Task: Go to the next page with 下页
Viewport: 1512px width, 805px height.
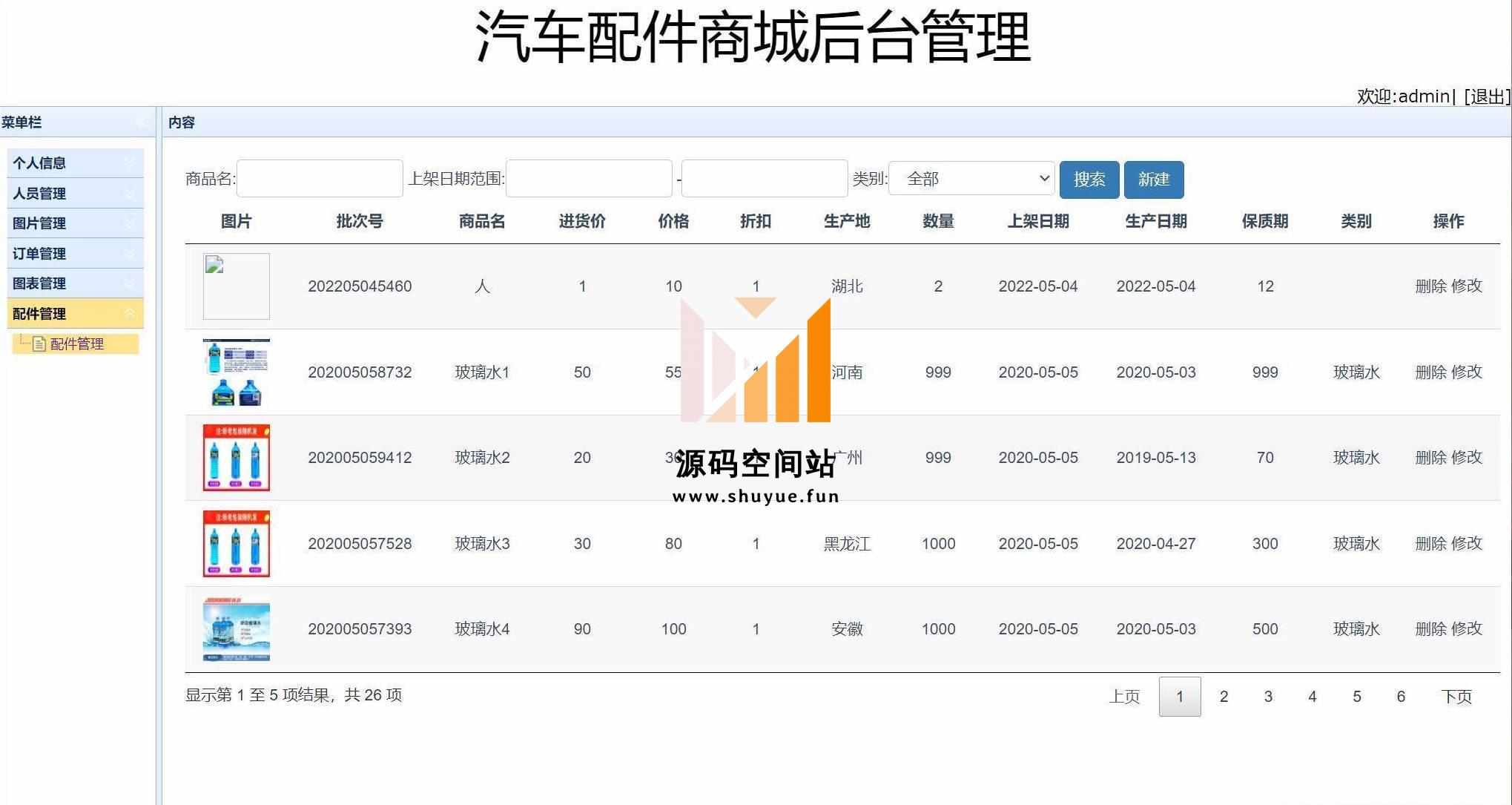Action: (1456, 697)
